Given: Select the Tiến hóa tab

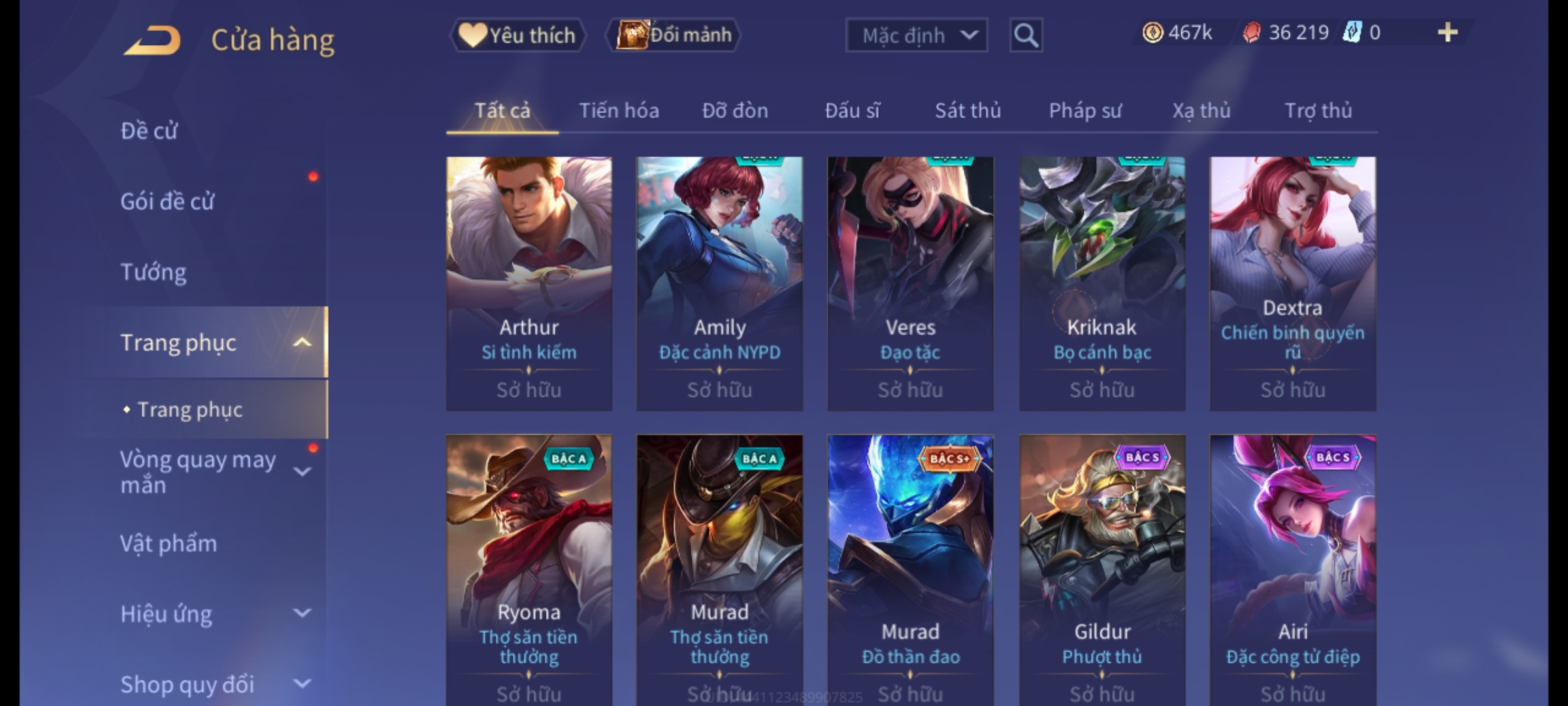Looking at the screenshot, I should pyautogui.click(x=619, y=110).
